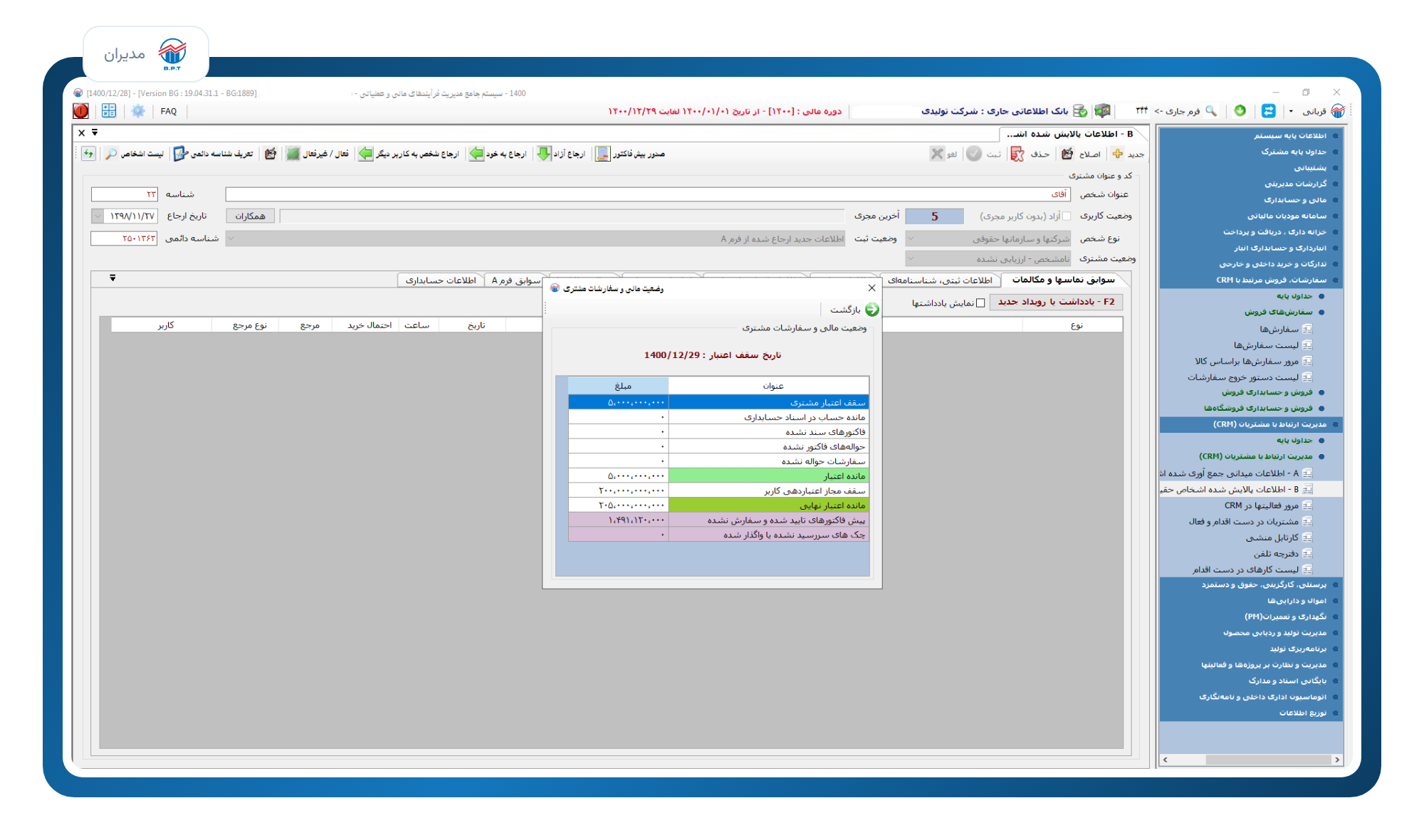Toggle active/inactive status (فعال / غیرفعال)
Screen dimensions: 1424x840
coord(318,154)
